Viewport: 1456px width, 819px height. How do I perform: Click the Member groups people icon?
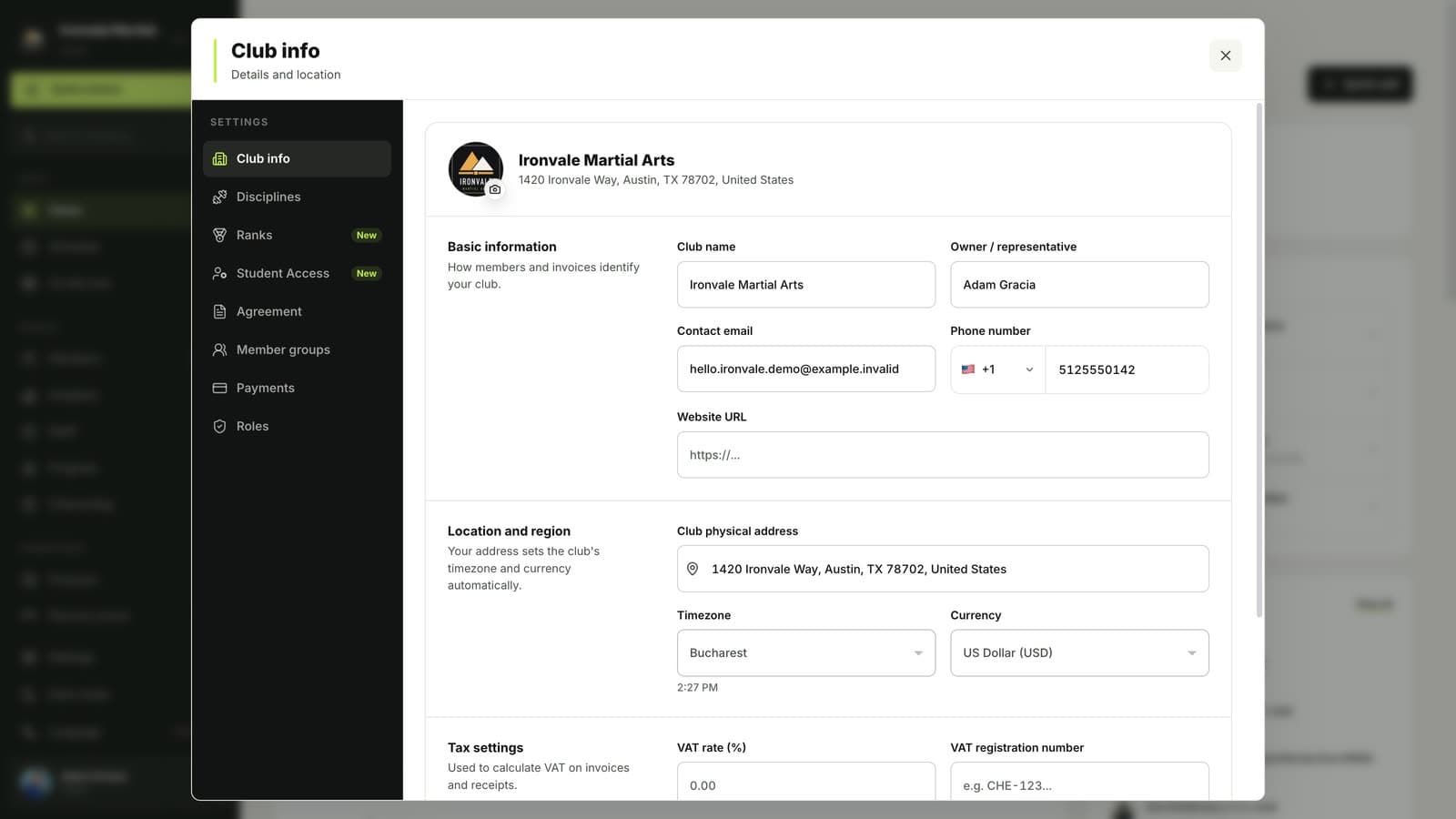coord(219,349)
